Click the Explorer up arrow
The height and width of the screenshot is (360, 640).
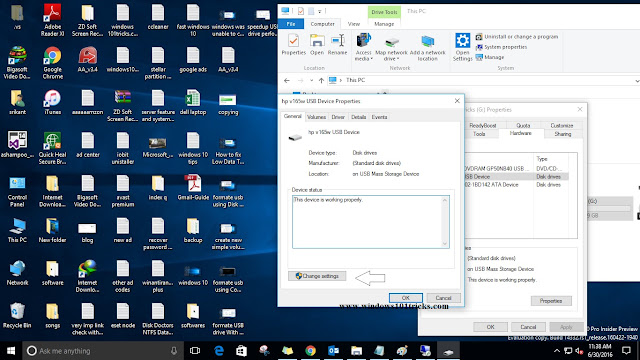point(321,80)
